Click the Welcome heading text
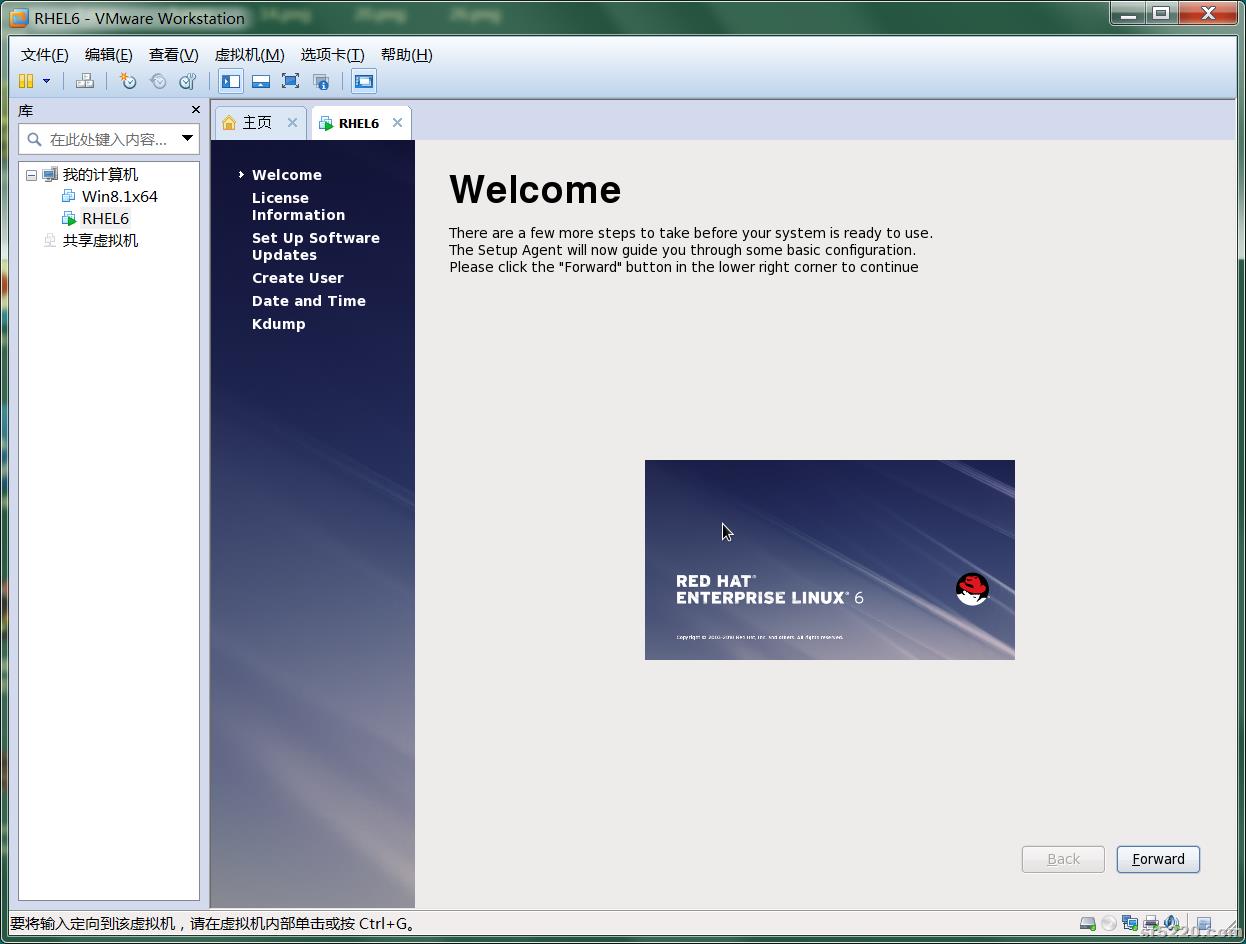 point(535,190)
